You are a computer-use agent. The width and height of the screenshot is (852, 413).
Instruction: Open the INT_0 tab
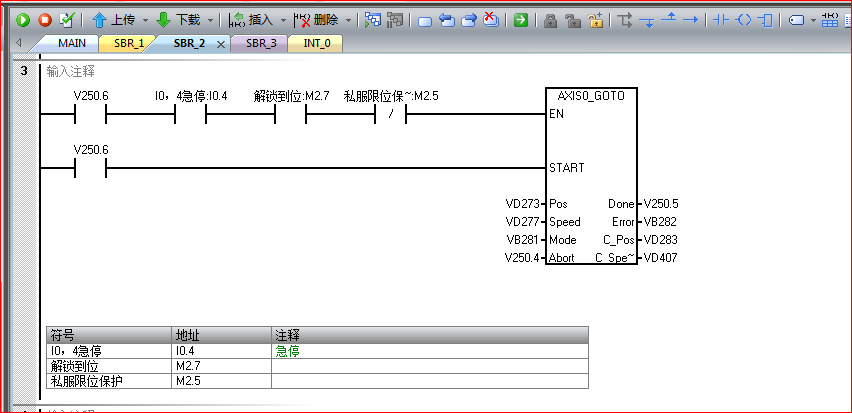point(319,44)
